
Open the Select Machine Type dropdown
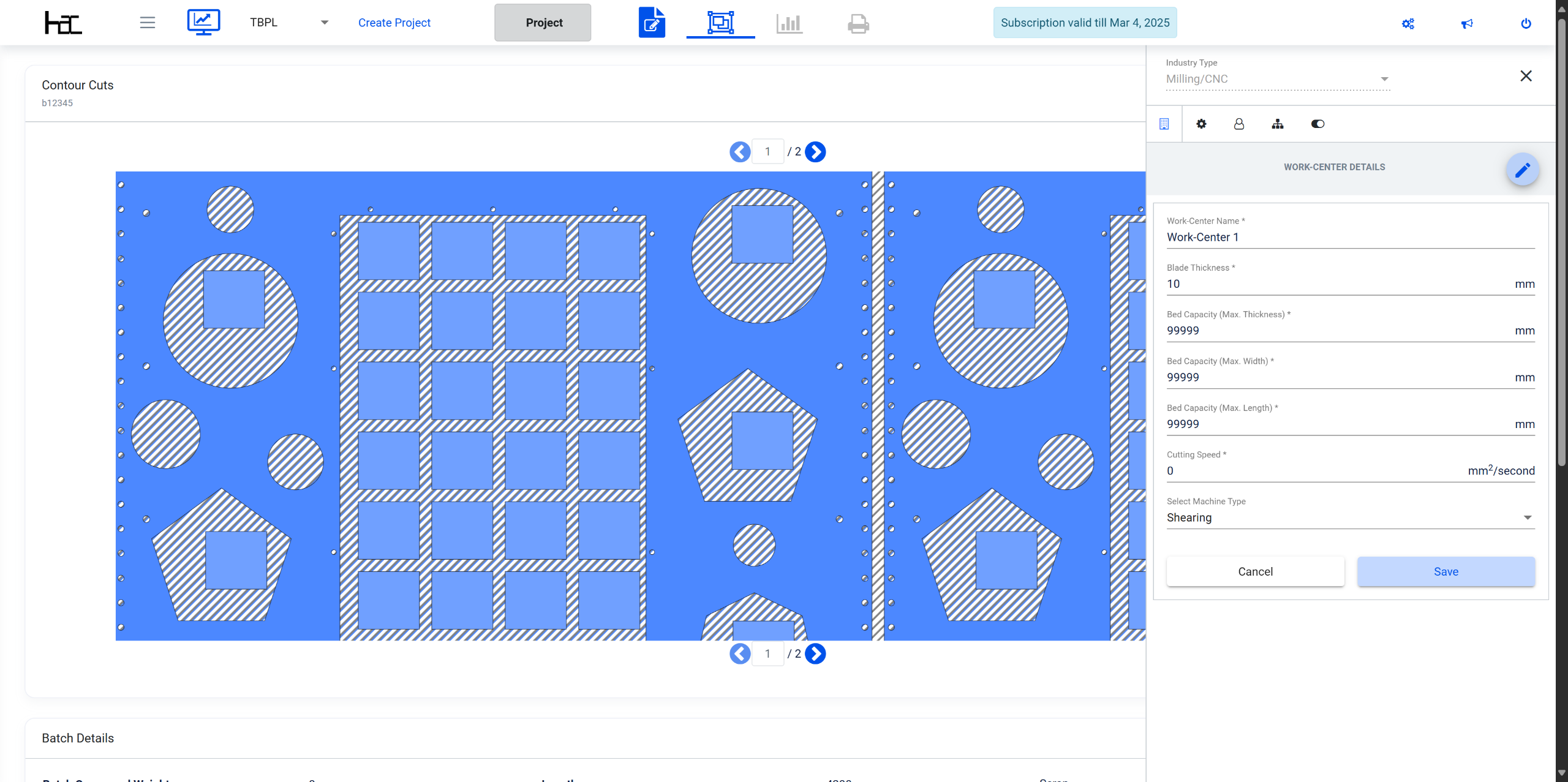[x=1350, y=517]
